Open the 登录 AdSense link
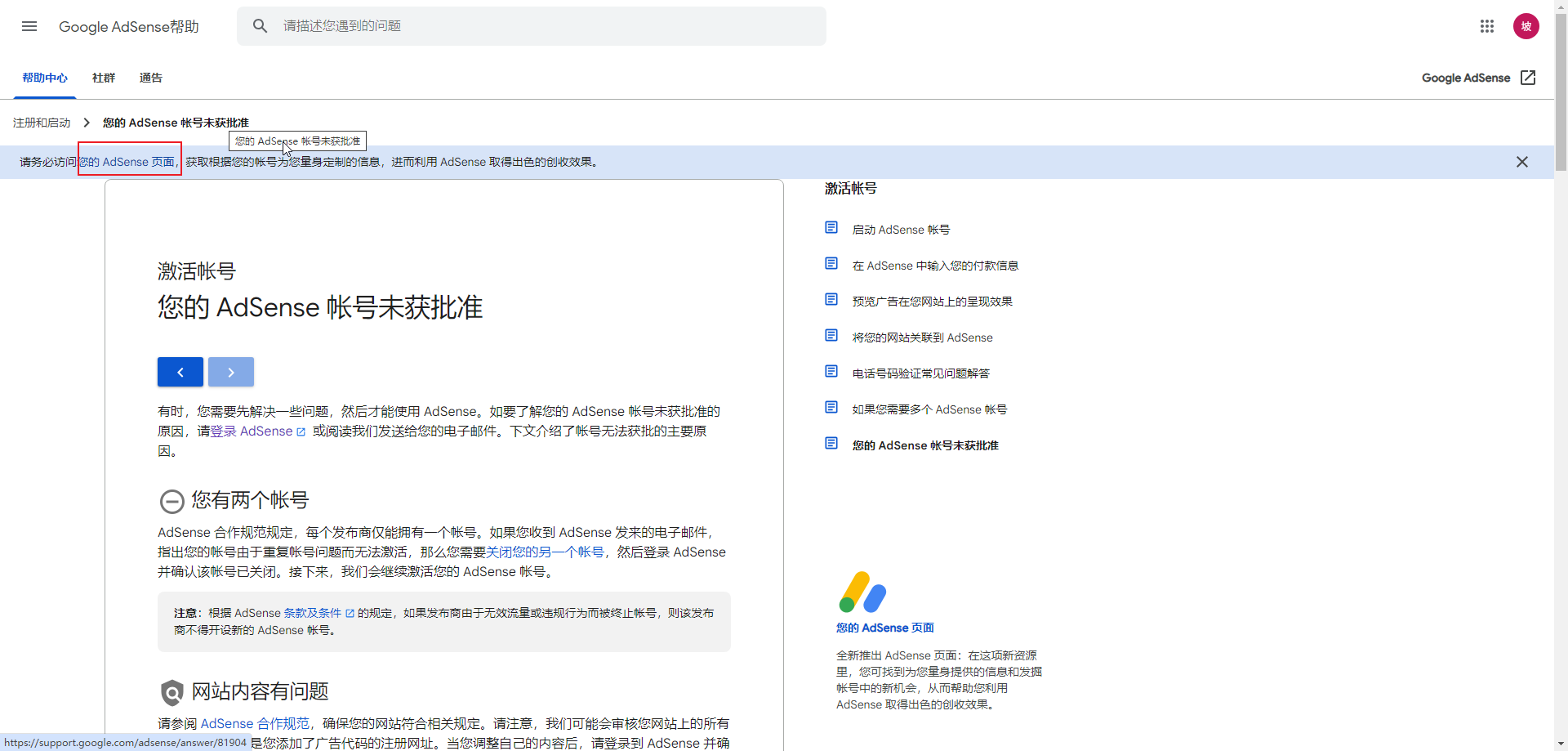The height and width of the screenshot is (751, 1568). pyautogui.click(x=252, y=431)
